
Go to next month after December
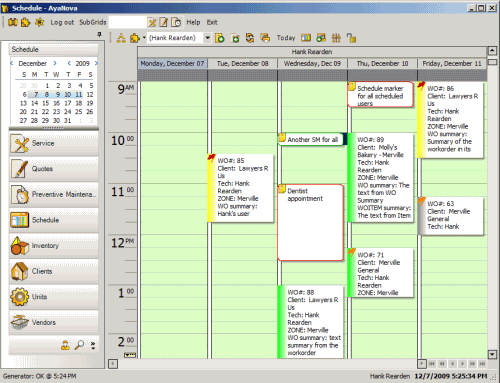point(55,63)
